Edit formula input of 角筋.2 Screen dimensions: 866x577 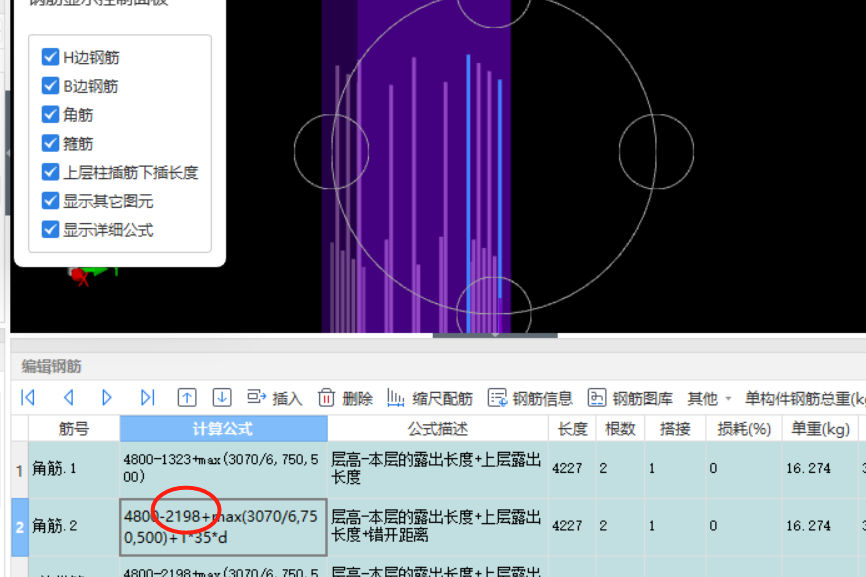tap(223, 527)
